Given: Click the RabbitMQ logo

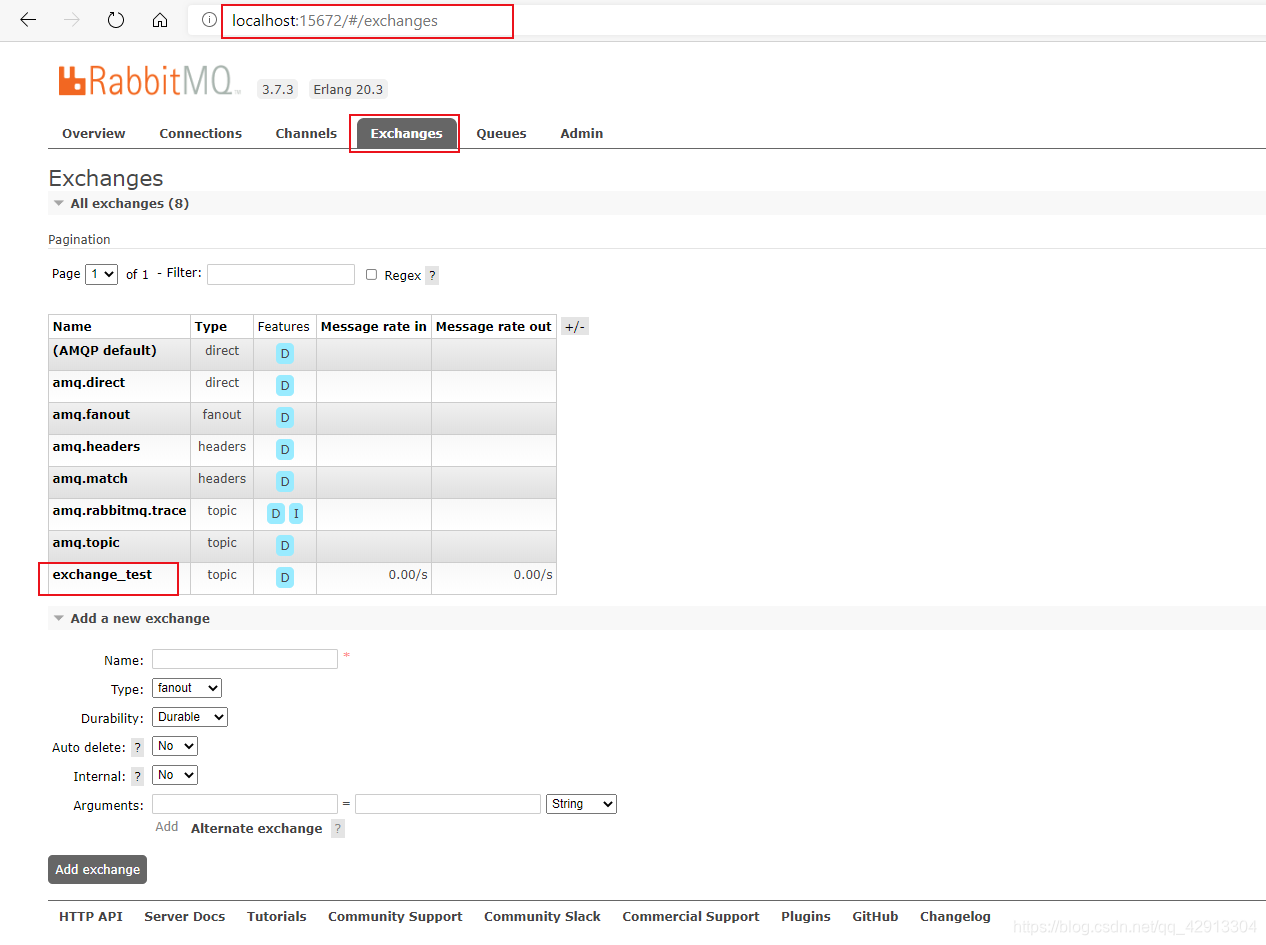Looking at the screenshot, I should coord(150,81).
